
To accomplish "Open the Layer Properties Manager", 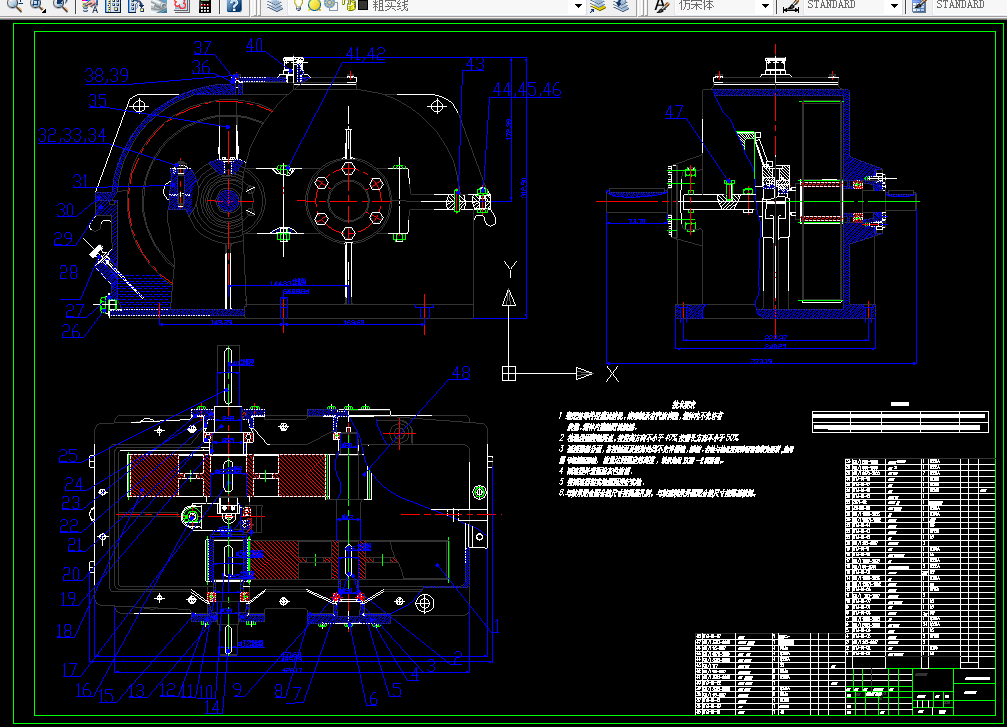I will [275, 6].
